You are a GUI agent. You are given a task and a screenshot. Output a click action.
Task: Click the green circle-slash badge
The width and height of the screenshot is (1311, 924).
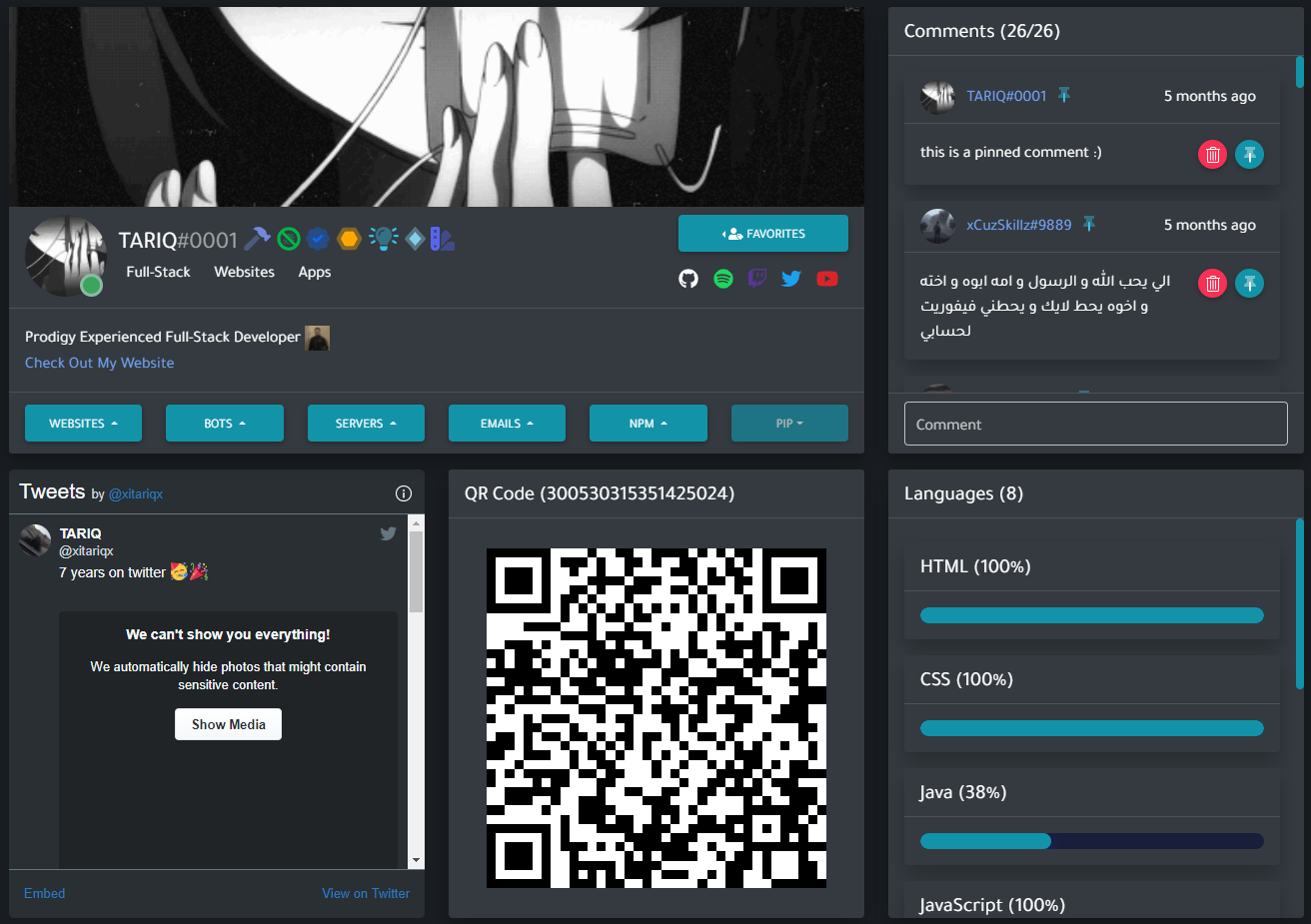[x=289, y=239]
